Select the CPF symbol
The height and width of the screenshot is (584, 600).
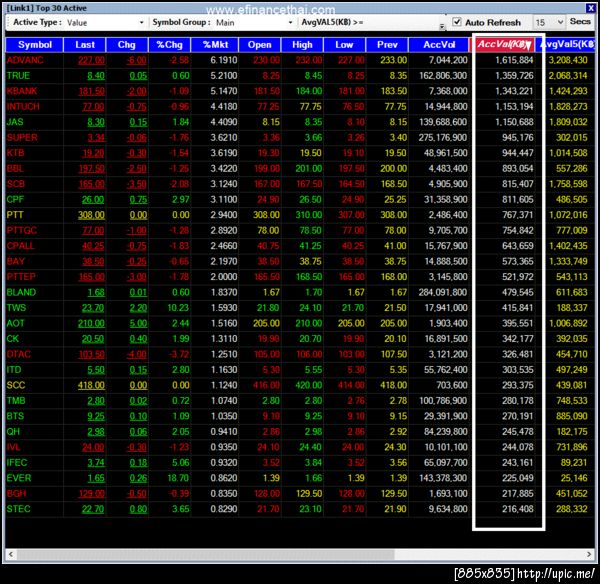[15, 199]
